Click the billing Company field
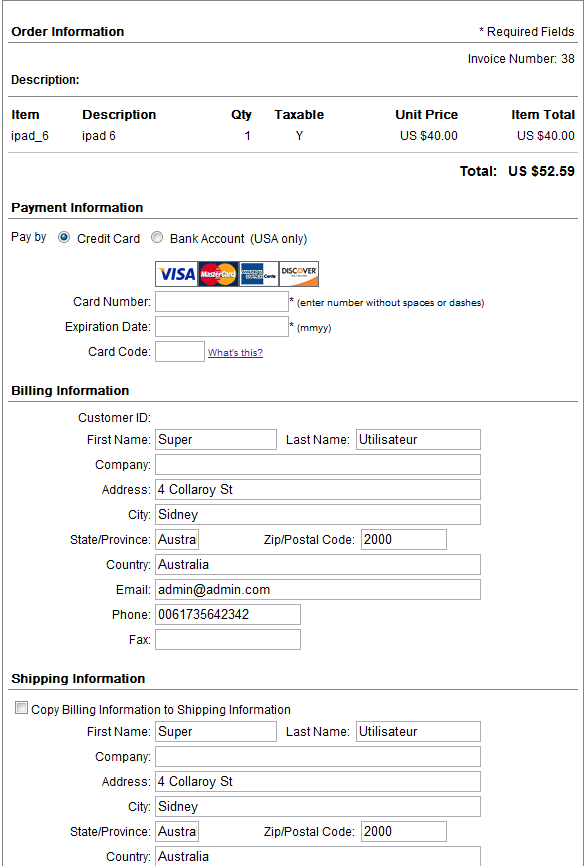 (318, 464)
